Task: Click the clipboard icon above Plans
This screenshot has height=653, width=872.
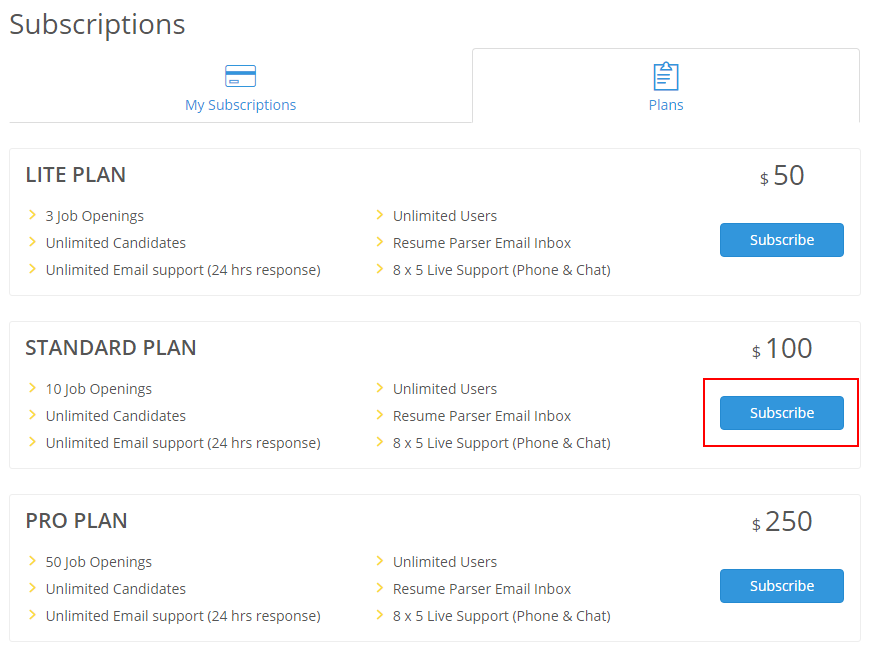Action: pyautogui.click(x=666, y=76)
